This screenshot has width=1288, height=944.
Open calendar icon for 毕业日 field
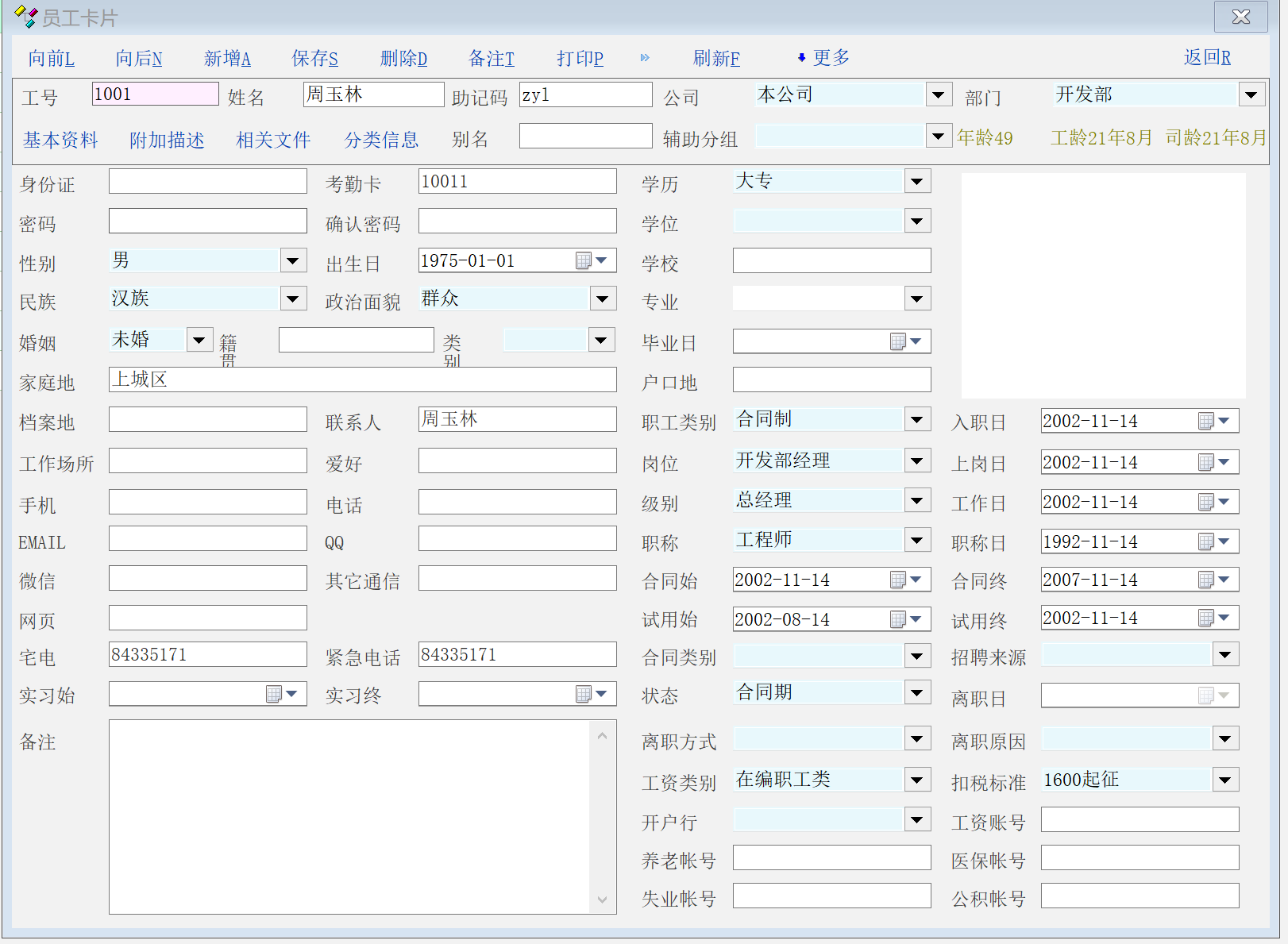pyautogui.click(x=898, y=342)
